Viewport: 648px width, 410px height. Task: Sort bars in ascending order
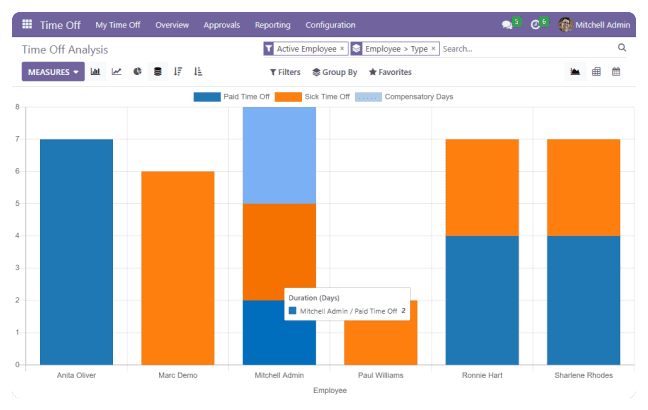[198, 72]
